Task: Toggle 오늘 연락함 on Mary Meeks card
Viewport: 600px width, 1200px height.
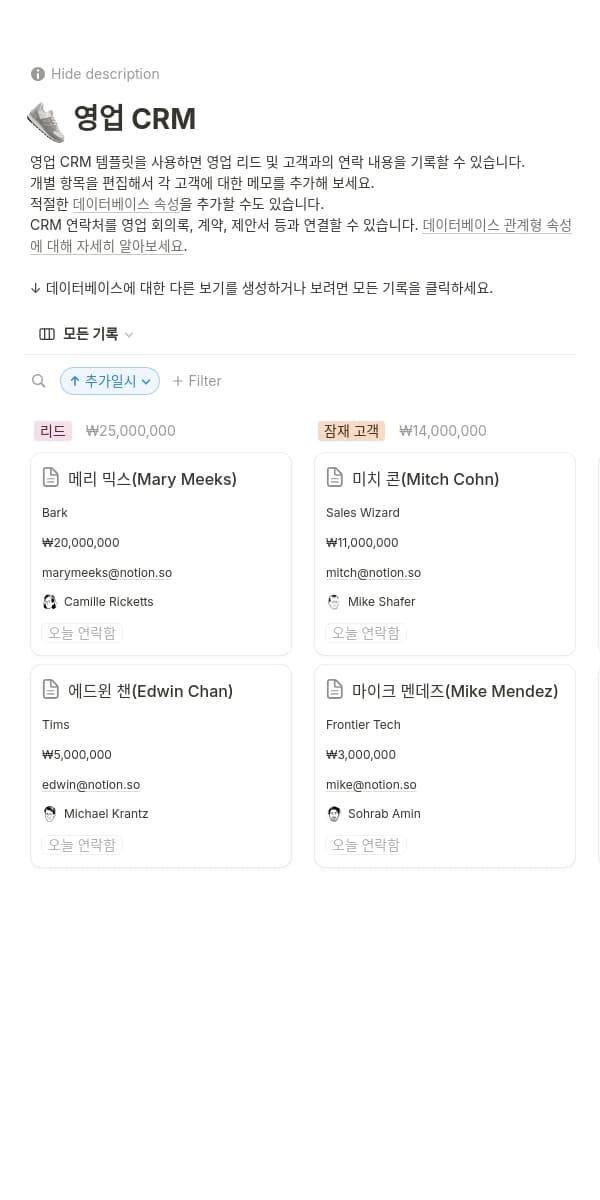Action: pyautogui.click(x=82, y=633)
